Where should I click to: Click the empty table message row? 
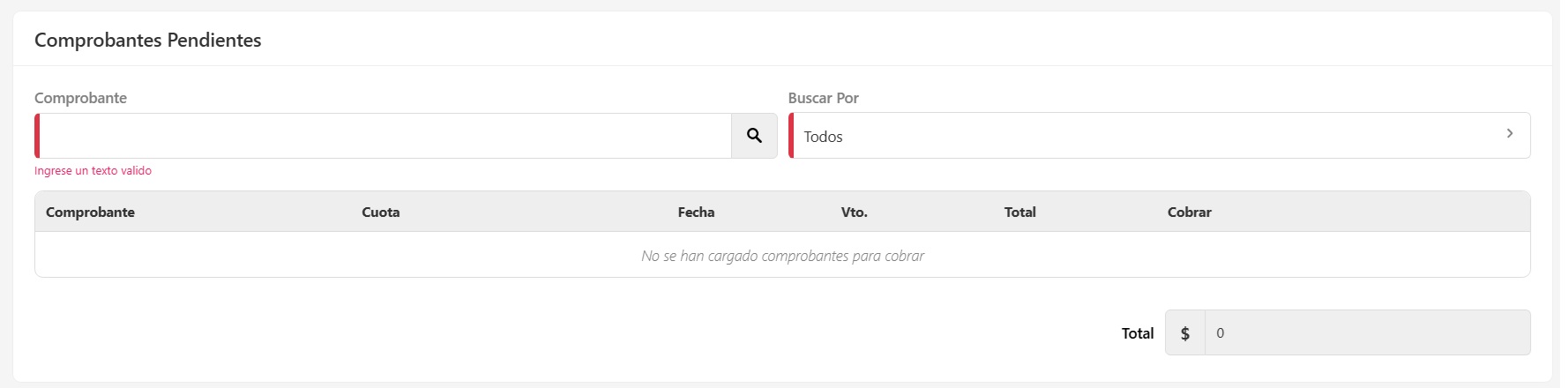[782, 256]
